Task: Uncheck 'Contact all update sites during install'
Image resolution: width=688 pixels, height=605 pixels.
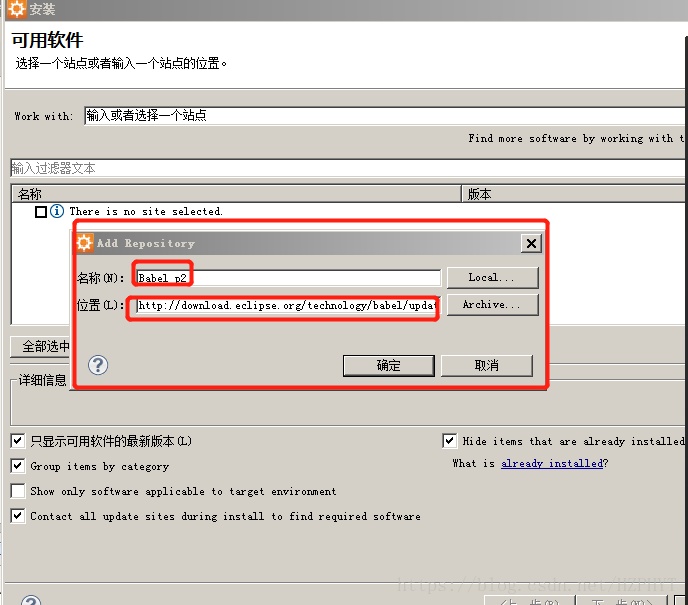Action: [x=18, y=516]
